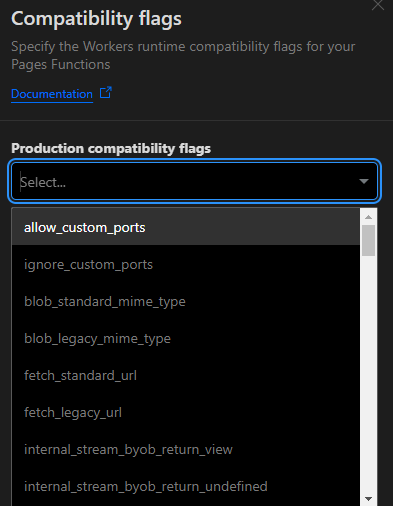Click the scrollbar up arrow
Image resolution: width=393 pixels, height=506 pixels.
tap(368, 217)
